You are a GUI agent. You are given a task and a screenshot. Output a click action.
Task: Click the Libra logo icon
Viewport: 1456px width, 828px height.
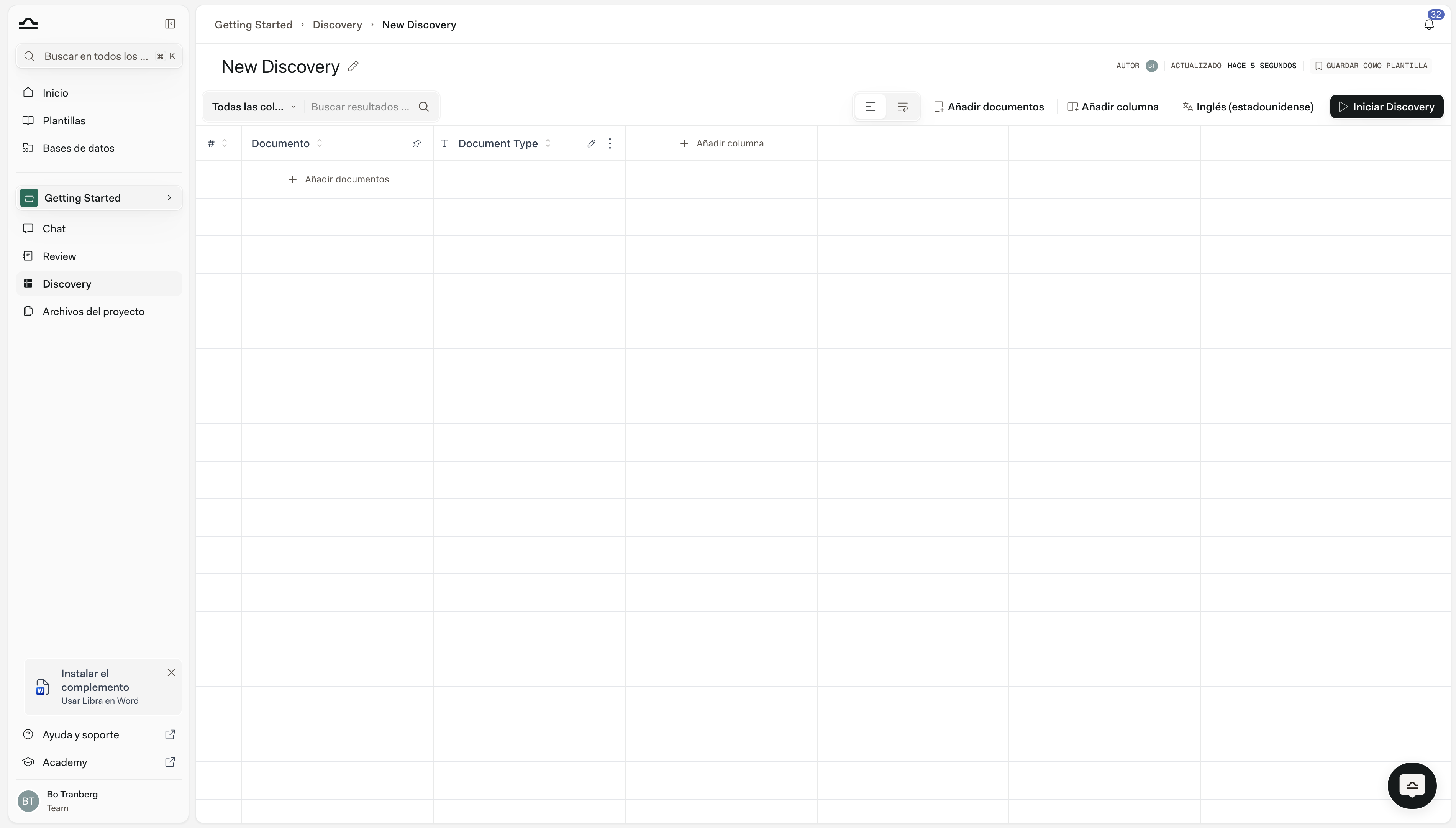(28, 23)
